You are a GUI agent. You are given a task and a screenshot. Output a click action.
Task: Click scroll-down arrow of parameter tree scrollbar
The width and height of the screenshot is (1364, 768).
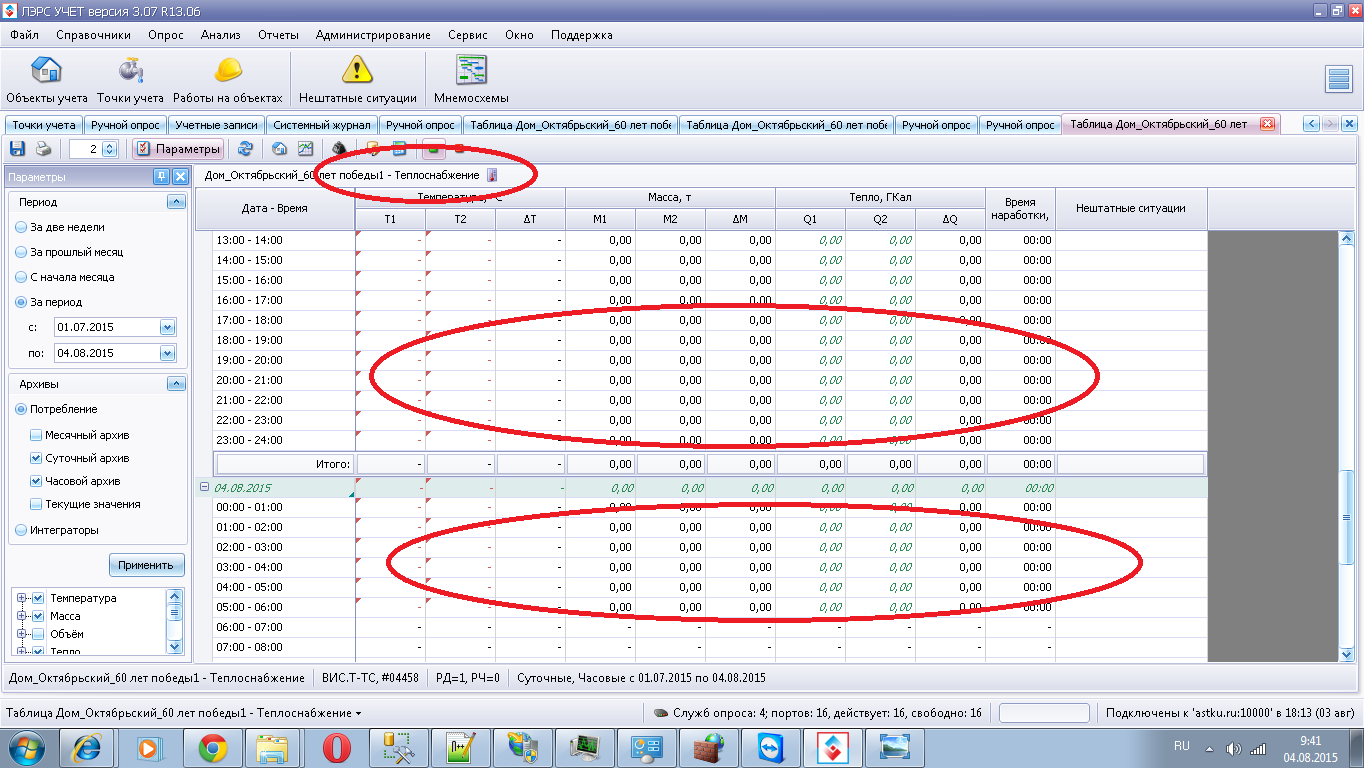pos(175,646)
